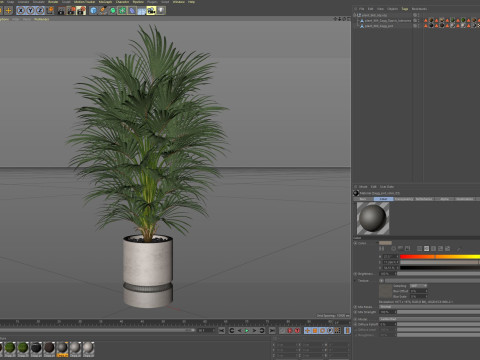The width and height of the screenshot is (480, 360).
Task: Open the Sampling dropdown
Action: tap(418, 286)
